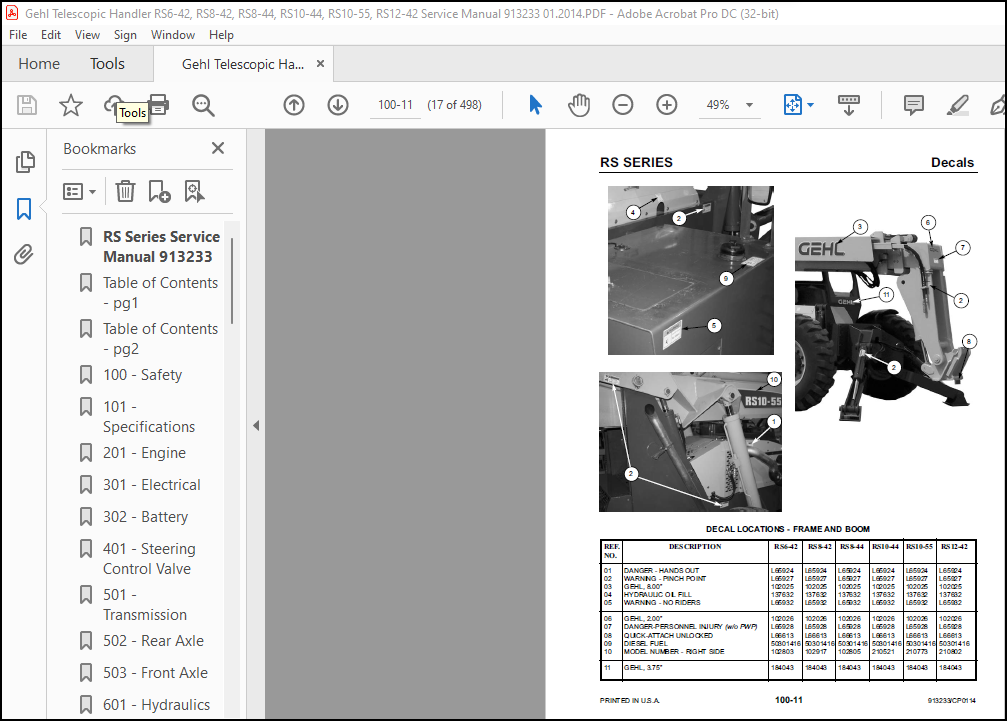Click the GEHL boom decal photo
1007x721 pixels.
coord(886,318)
